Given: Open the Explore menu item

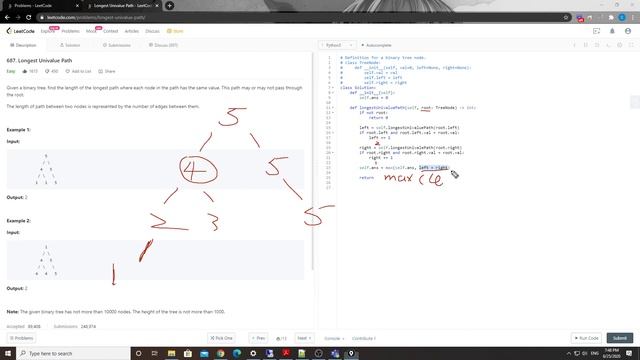Looking at the screenshot, I should click(47, 31).
